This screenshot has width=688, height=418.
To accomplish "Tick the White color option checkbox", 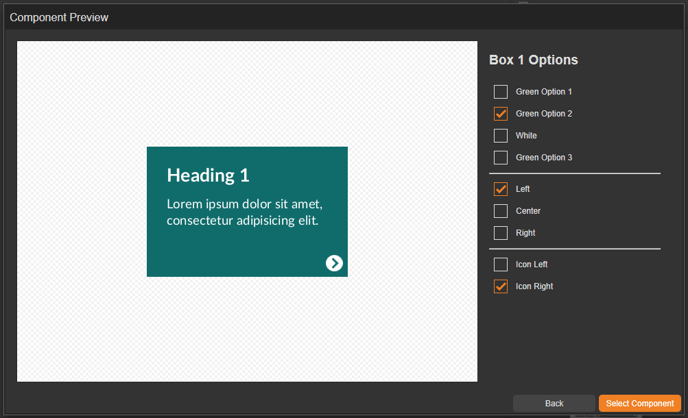I will pos(501,136).
